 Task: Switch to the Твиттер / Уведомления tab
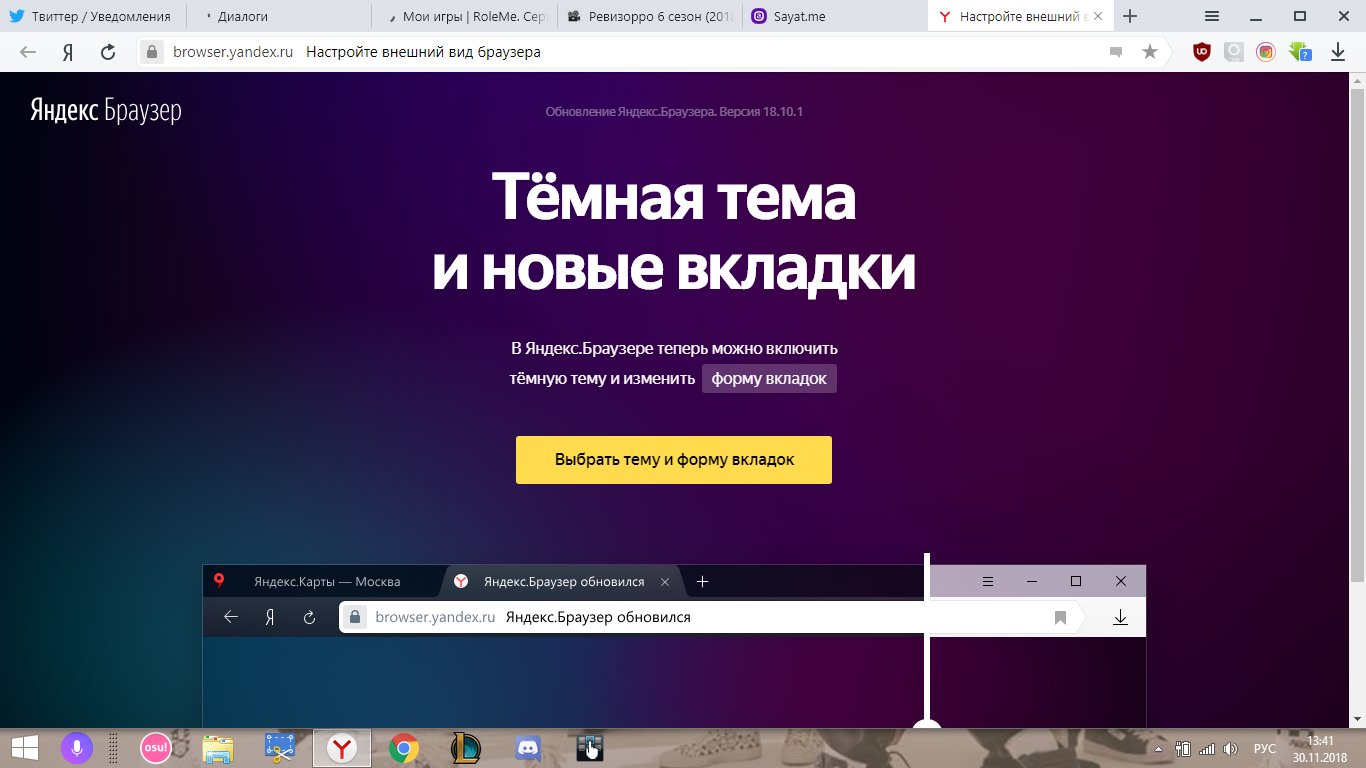[93, 17]
